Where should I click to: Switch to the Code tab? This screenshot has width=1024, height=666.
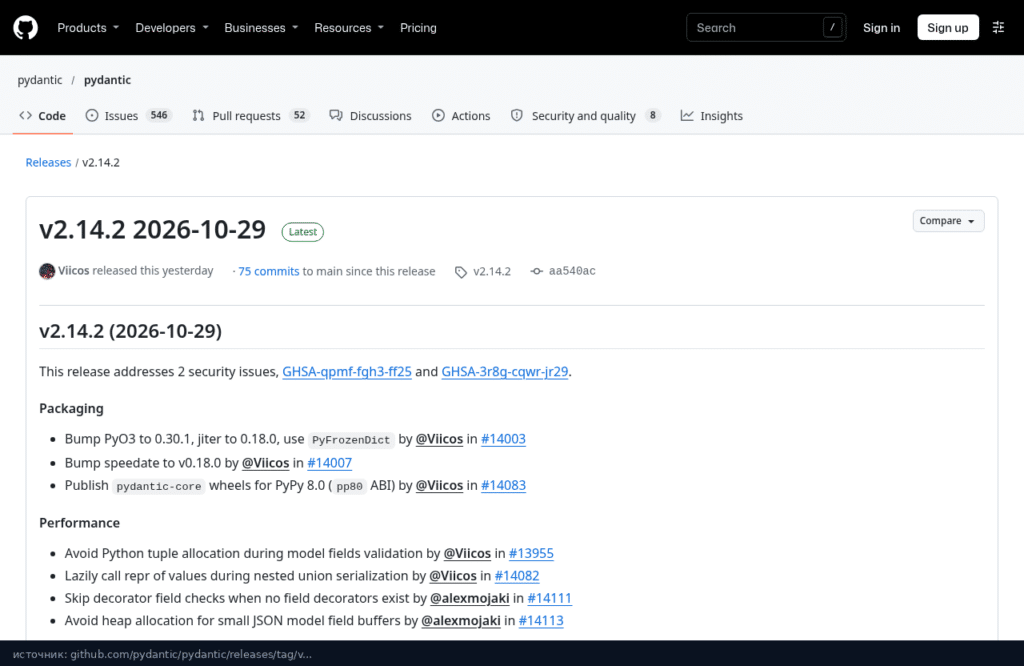pos(42,116)
